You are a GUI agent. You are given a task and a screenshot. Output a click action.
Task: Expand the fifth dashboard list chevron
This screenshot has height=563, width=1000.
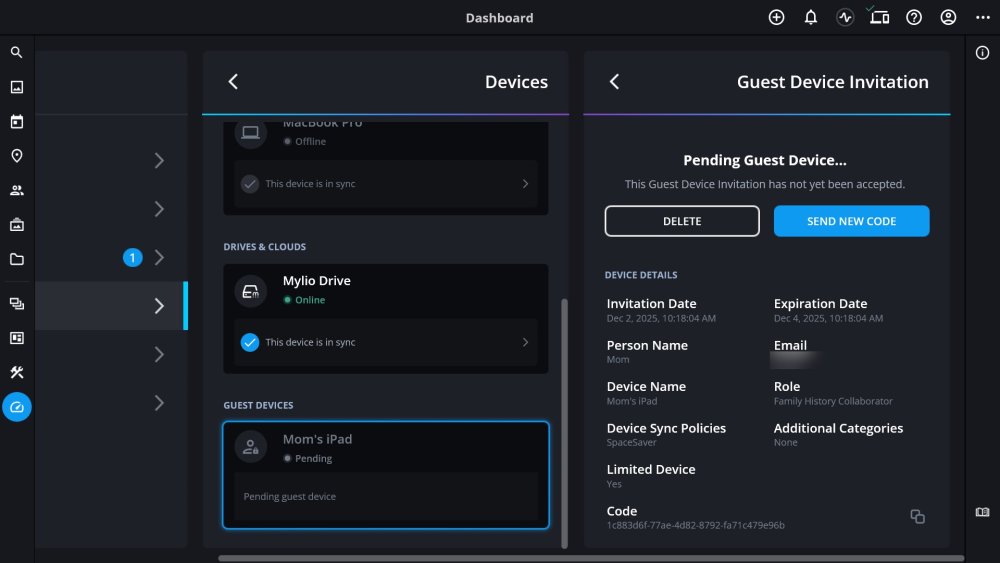click(159, 354)
